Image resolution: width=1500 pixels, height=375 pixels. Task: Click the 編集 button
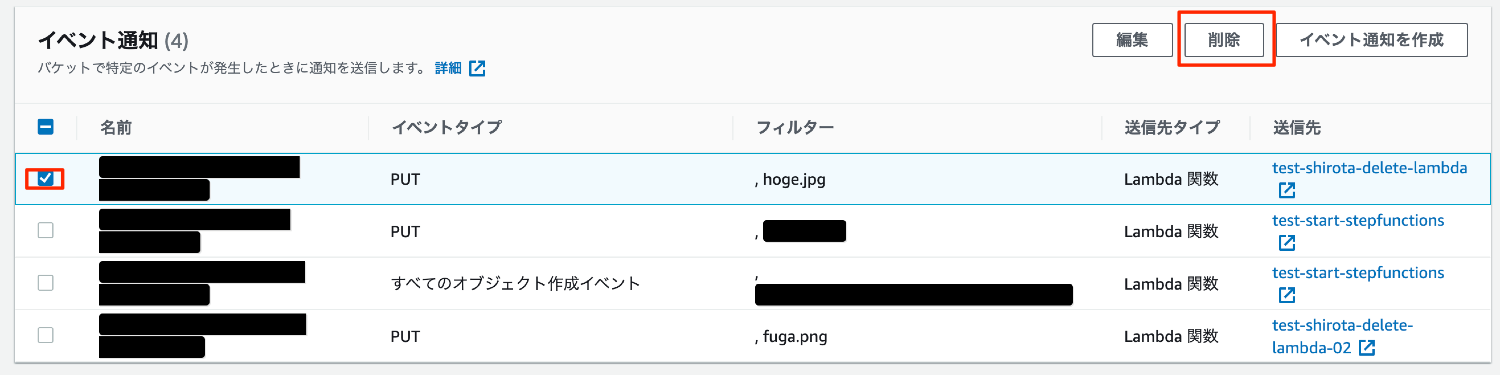click(1132, 40)
